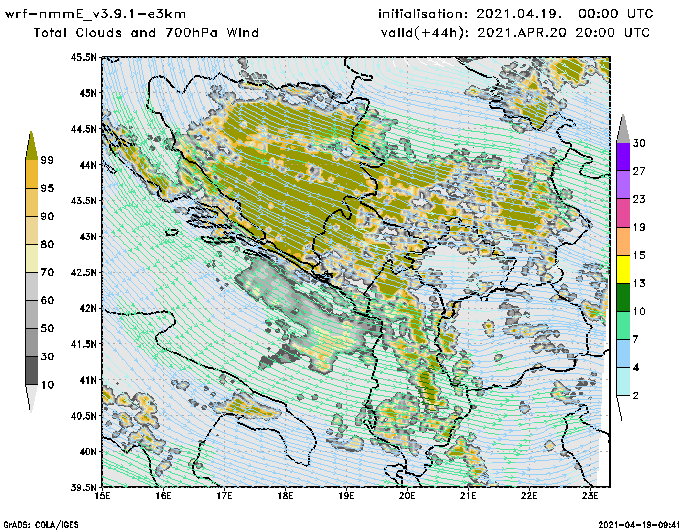Click the '99' value on cloud legend
The image size is (700, 530).
(47, 160)
